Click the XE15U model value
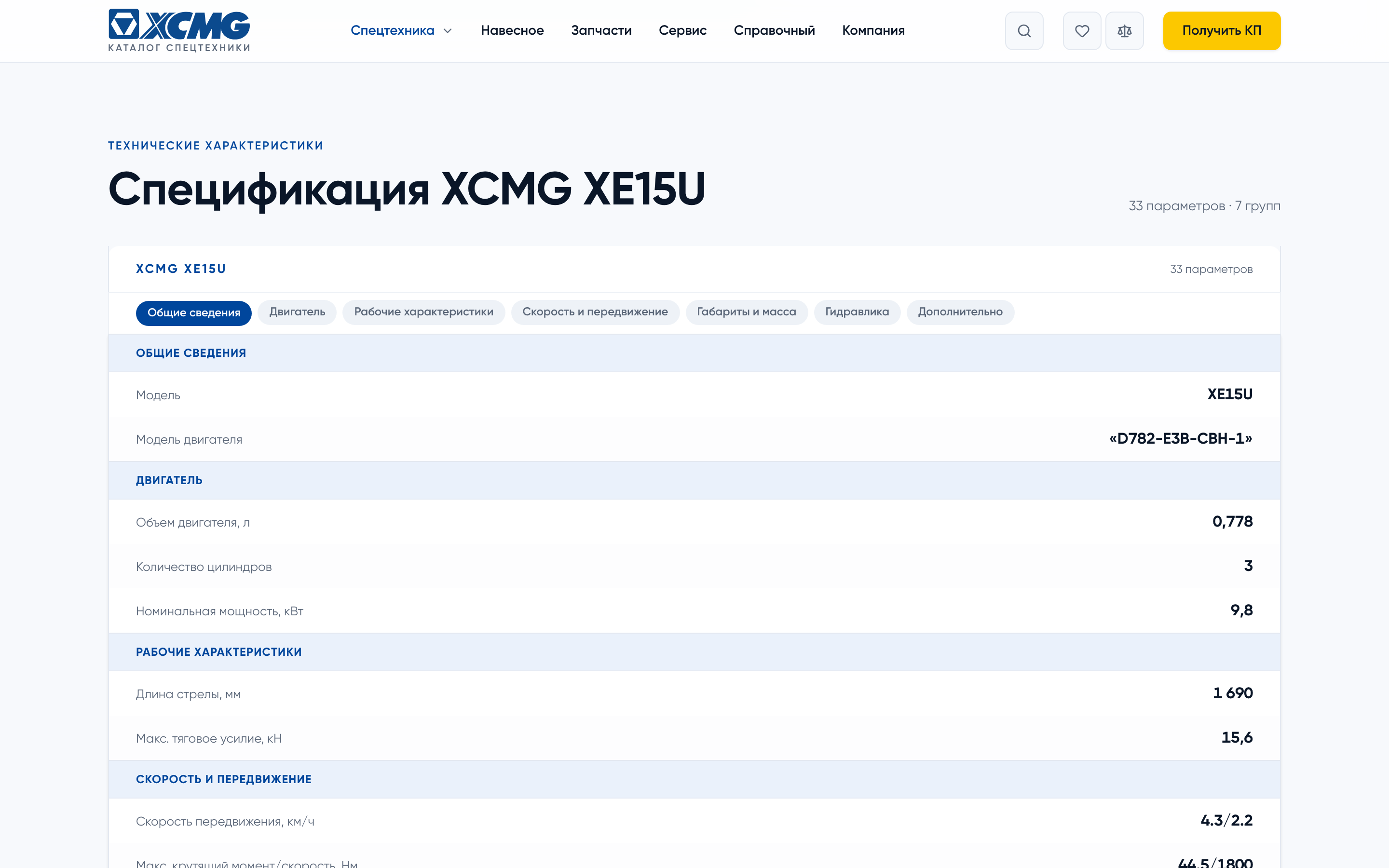 (x=1229, y=394)
